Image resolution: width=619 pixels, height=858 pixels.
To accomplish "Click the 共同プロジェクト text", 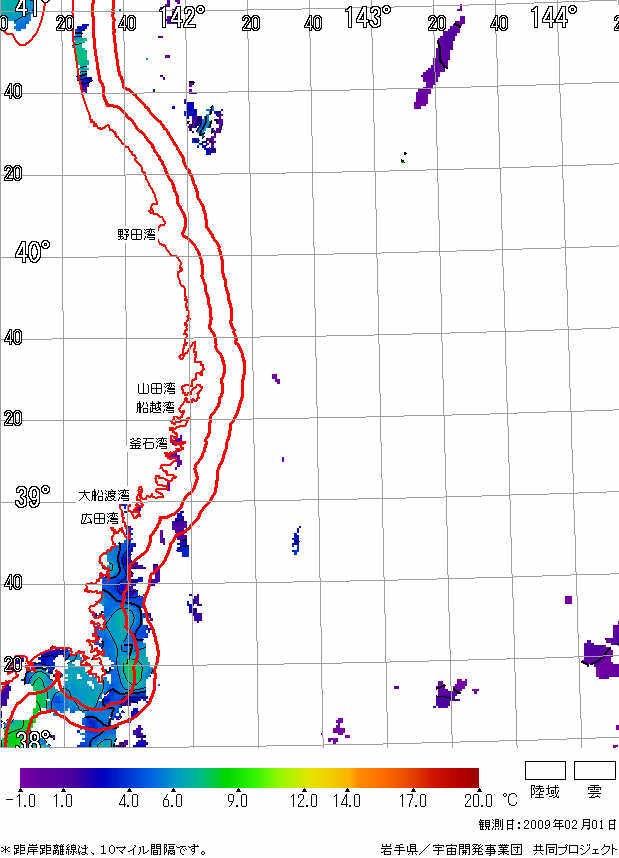I will [x=576, y=850].
